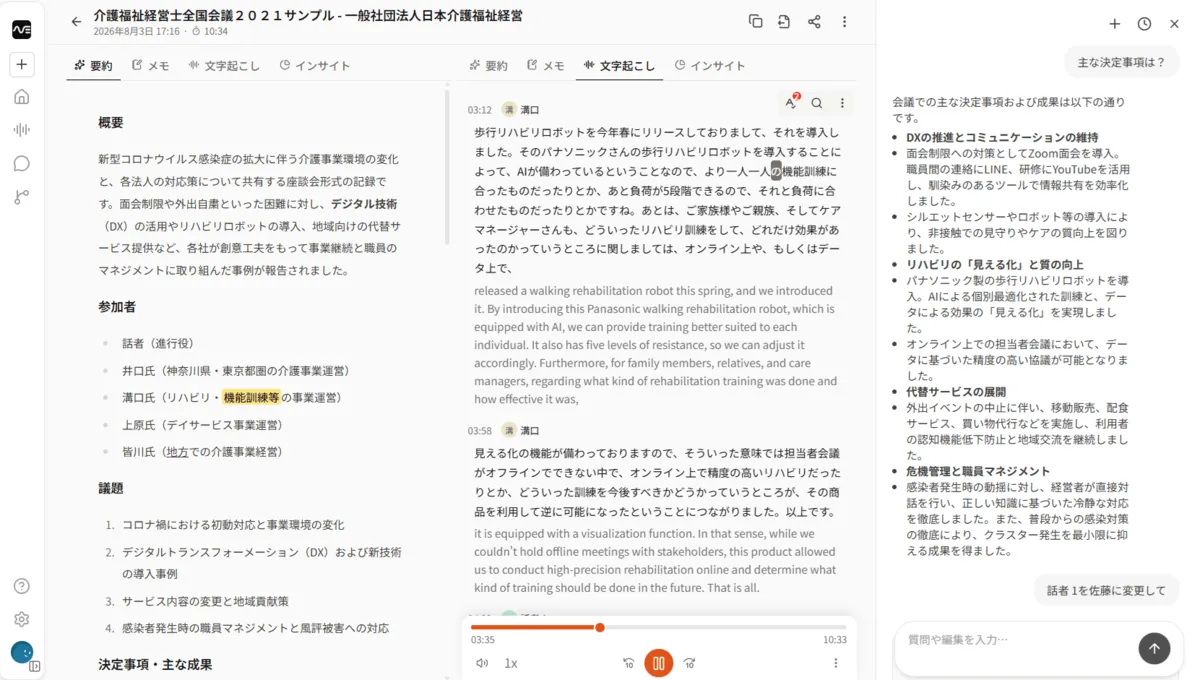1200x680 pixels.
Task: Click the 議題 heading
Action: click(111, 489)
